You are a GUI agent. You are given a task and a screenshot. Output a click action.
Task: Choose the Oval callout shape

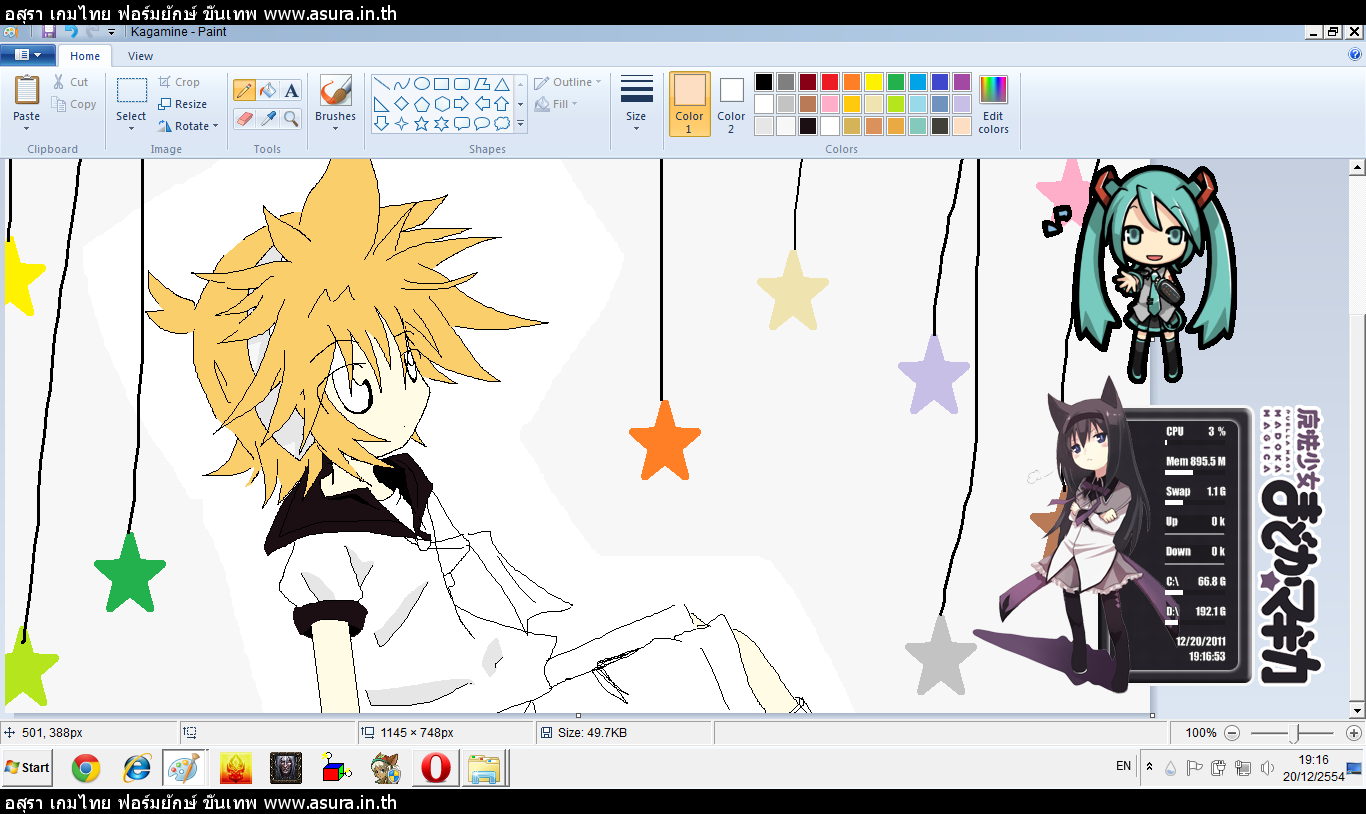(481, 124)
